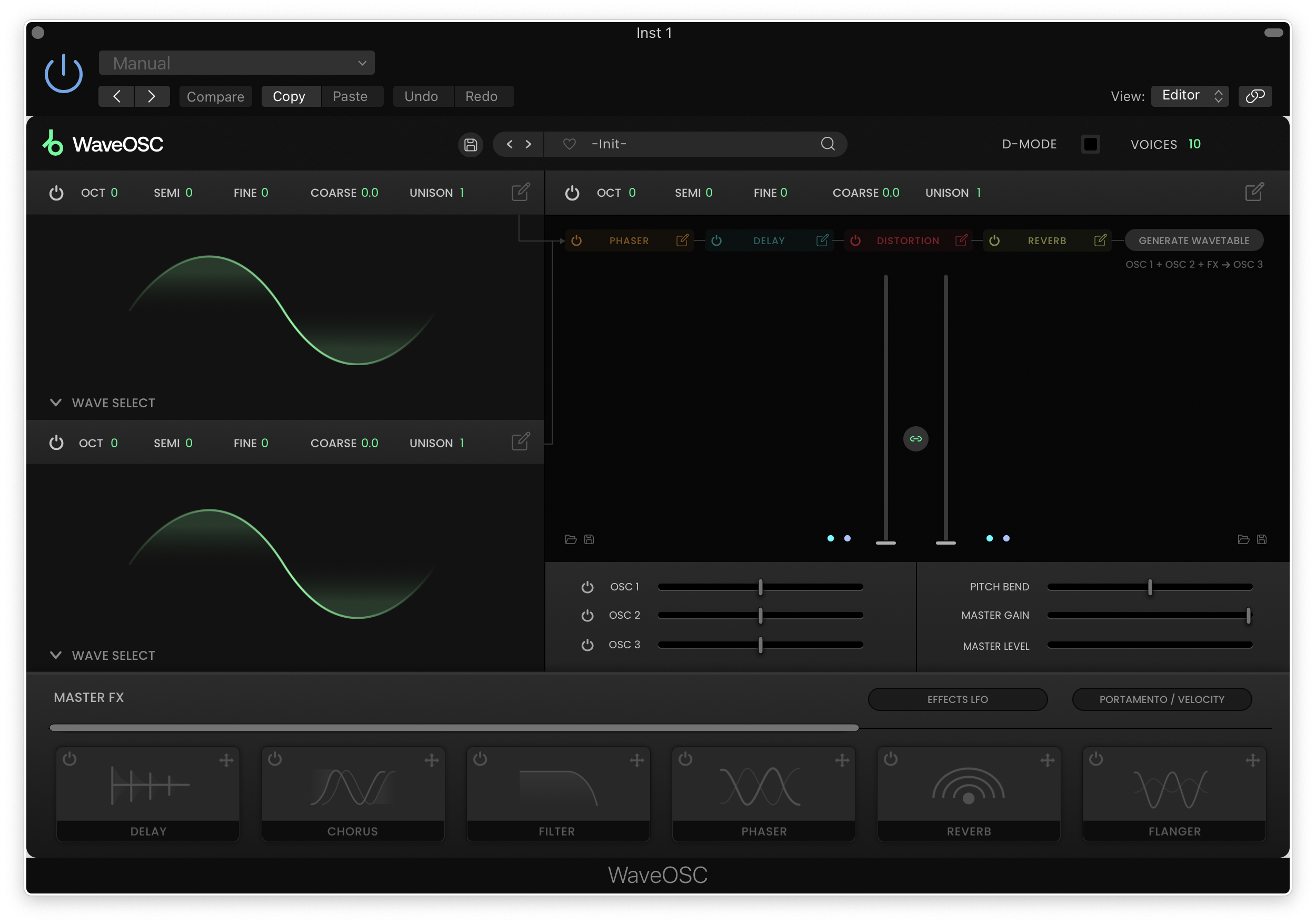Edit the Distortion effect settings pencil icon
The height and width of the screenshot is (924, 1316).
(x=961, y=240)
